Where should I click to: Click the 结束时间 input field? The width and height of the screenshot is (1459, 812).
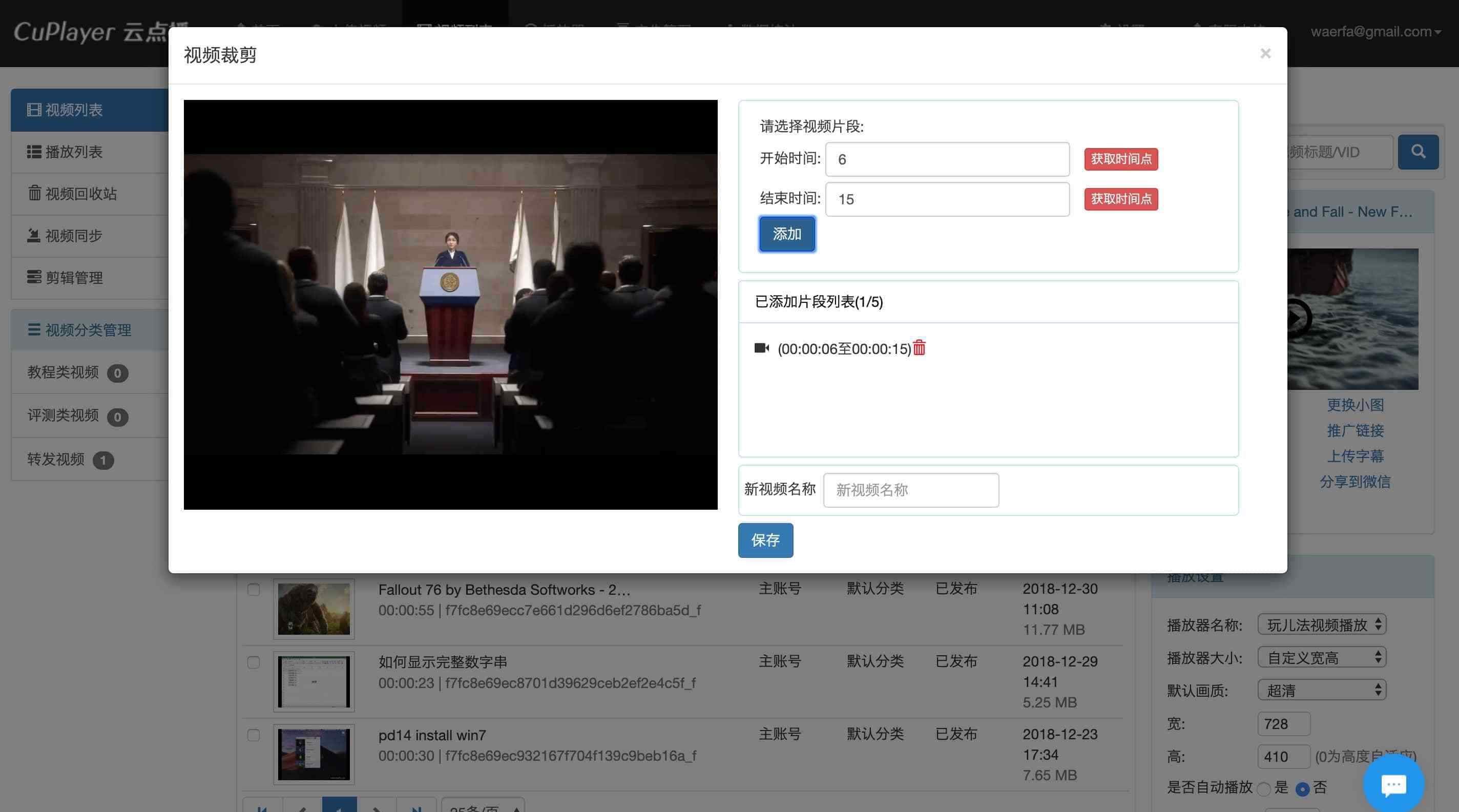947,199
